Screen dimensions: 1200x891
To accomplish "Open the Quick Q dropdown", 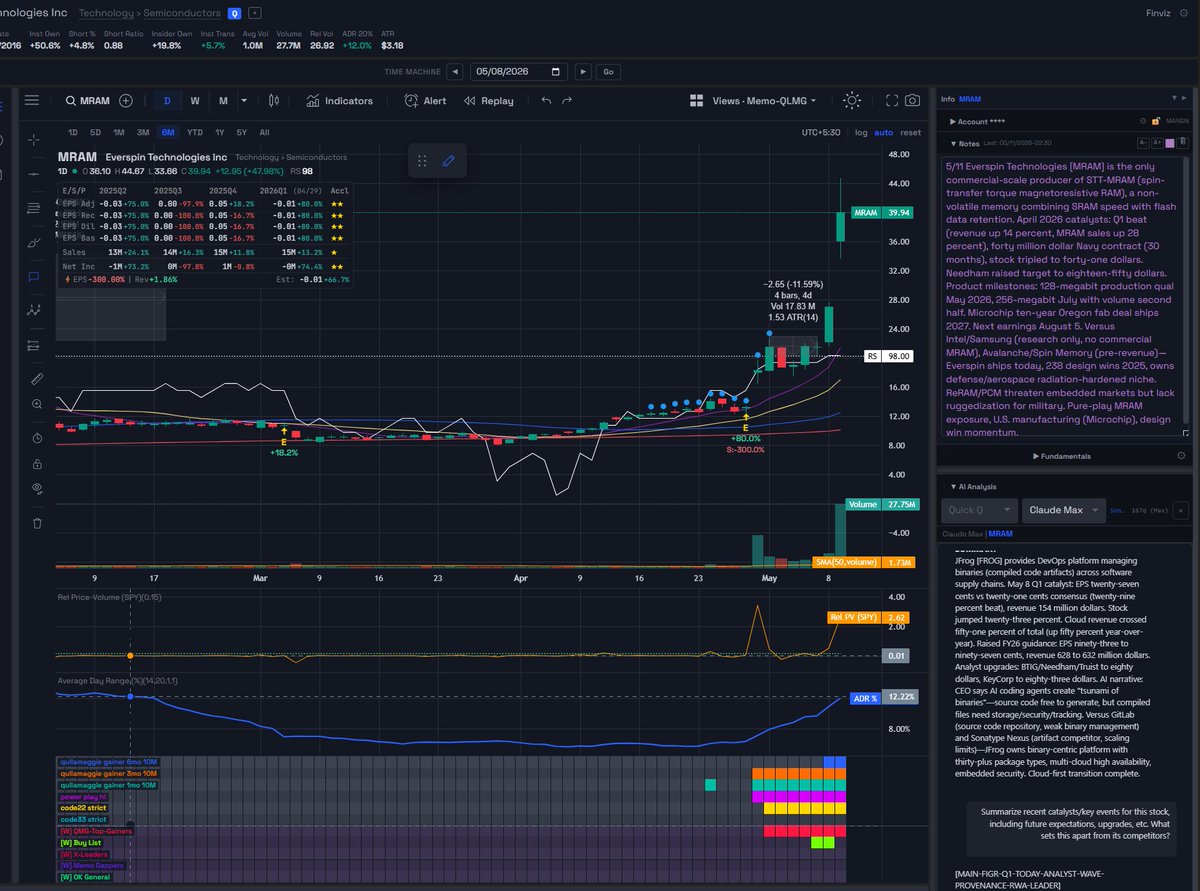I will point(979,510).
